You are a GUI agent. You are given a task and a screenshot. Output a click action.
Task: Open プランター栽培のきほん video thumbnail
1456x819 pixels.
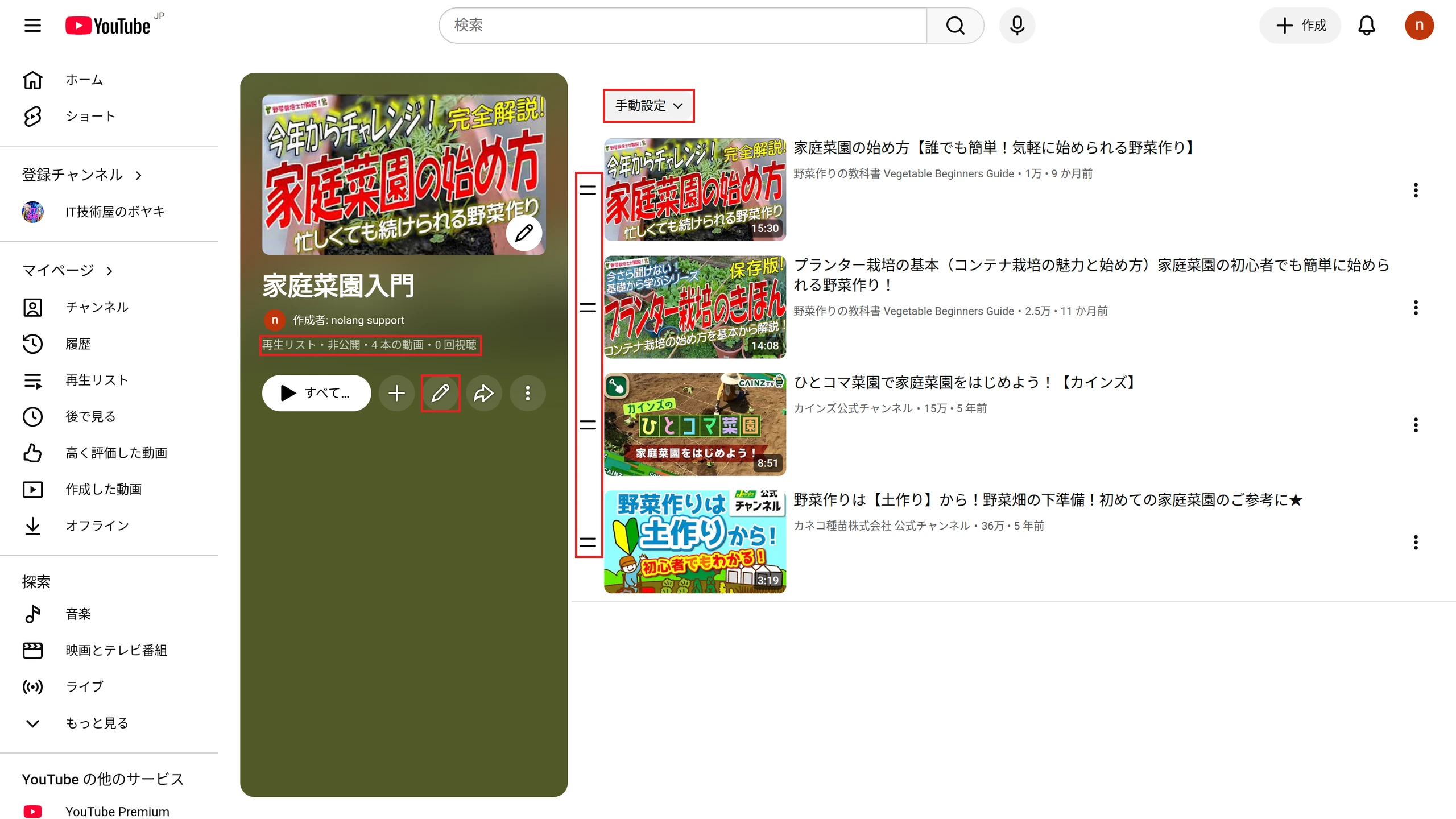tap(694, 307)
